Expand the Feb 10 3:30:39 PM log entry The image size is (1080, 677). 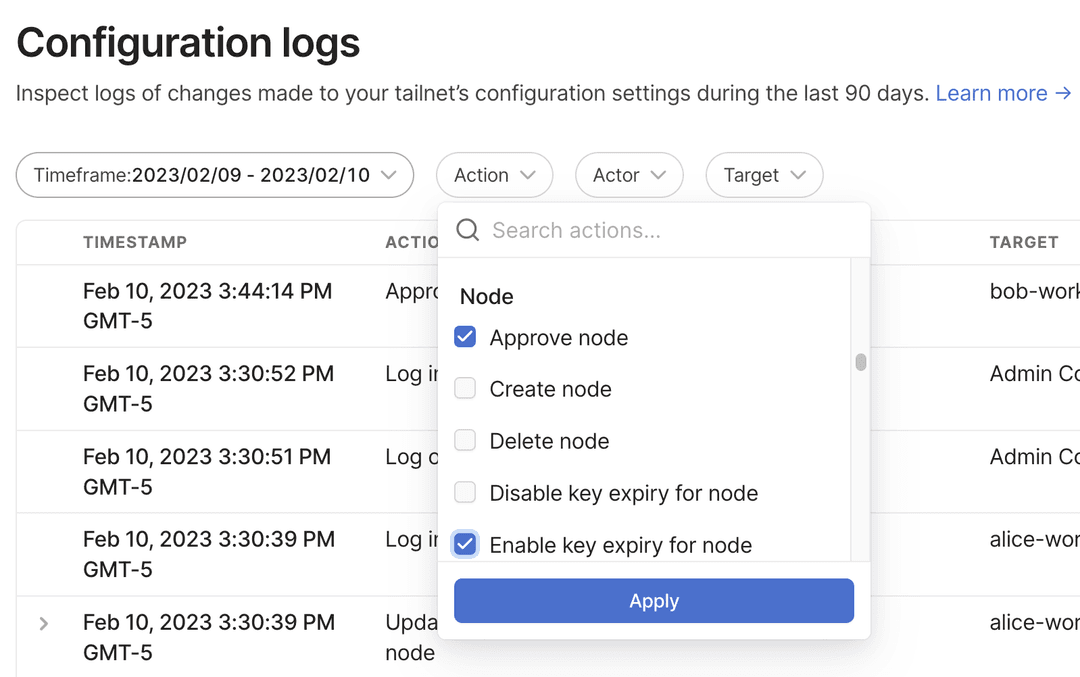42,622
